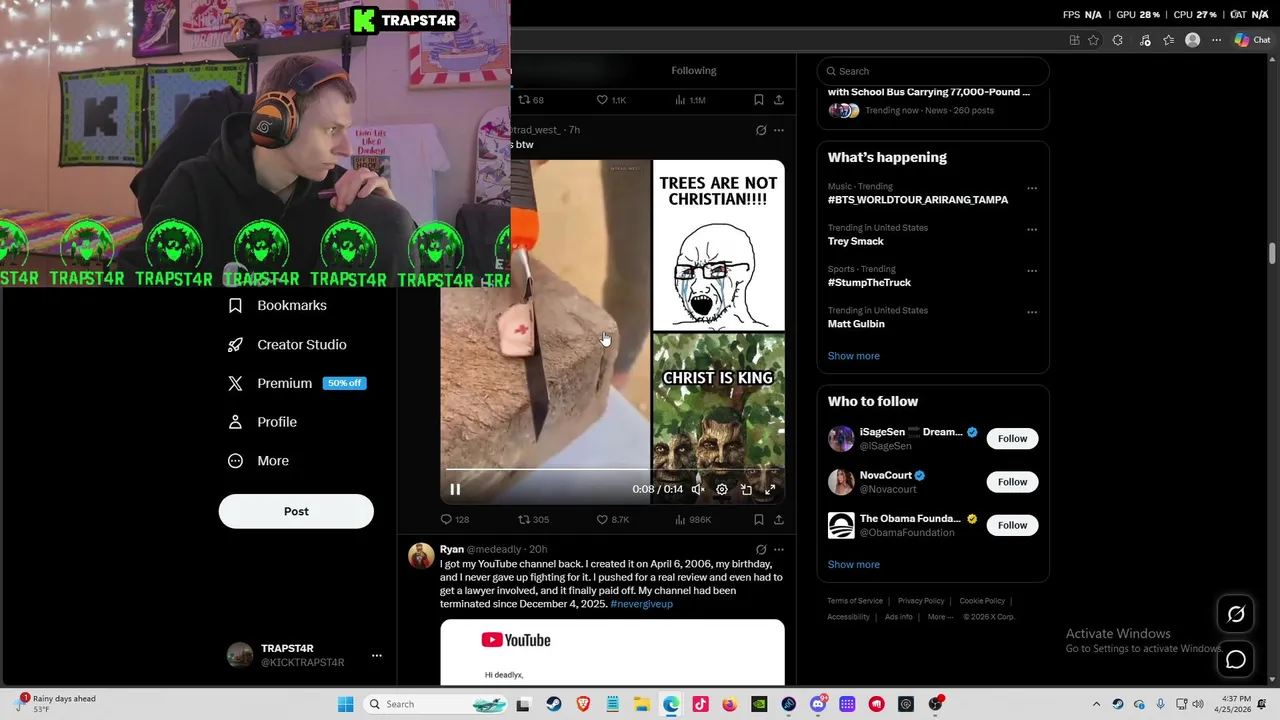Screen dimensions: 1280x720
Task: Open the Privacy Policy link
Action: (921, 601)
